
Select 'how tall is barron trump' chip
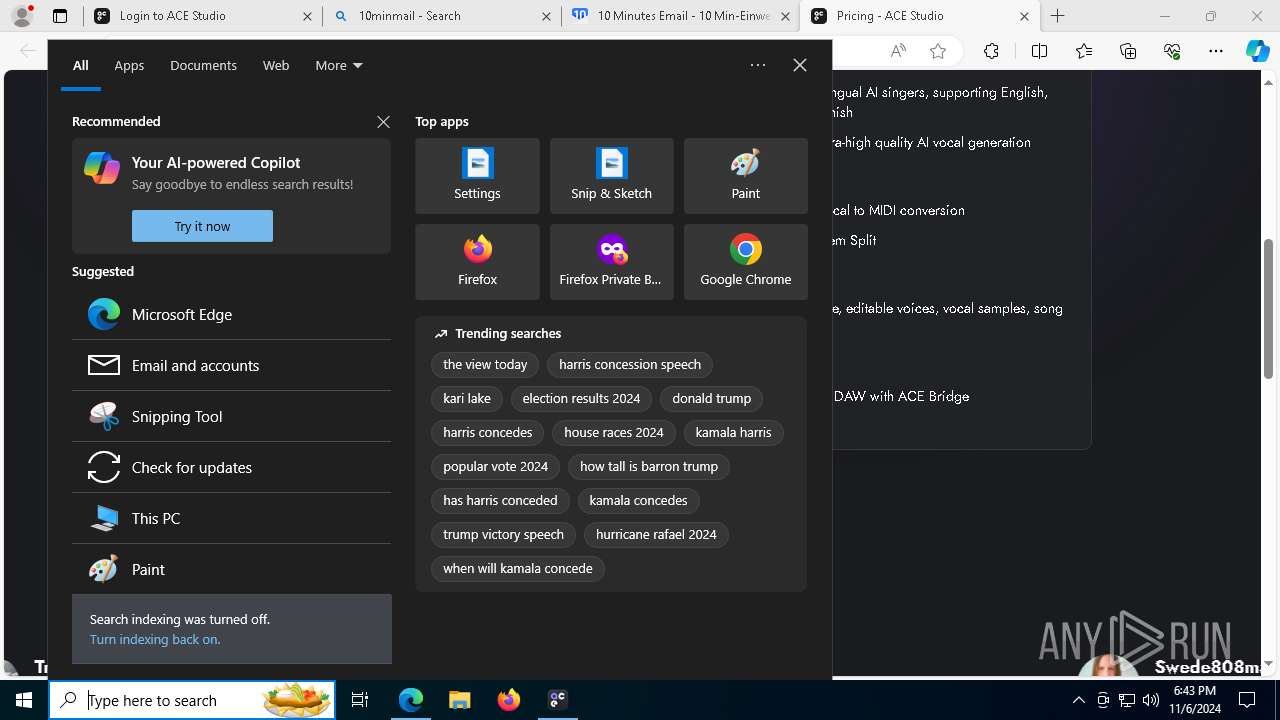tap(649, 467)
